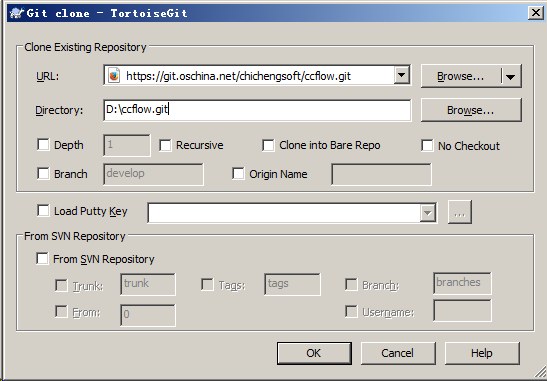Click the Cancel button
Image resolution: width=547 pixels, height=381 pixels.
point(398,353)
